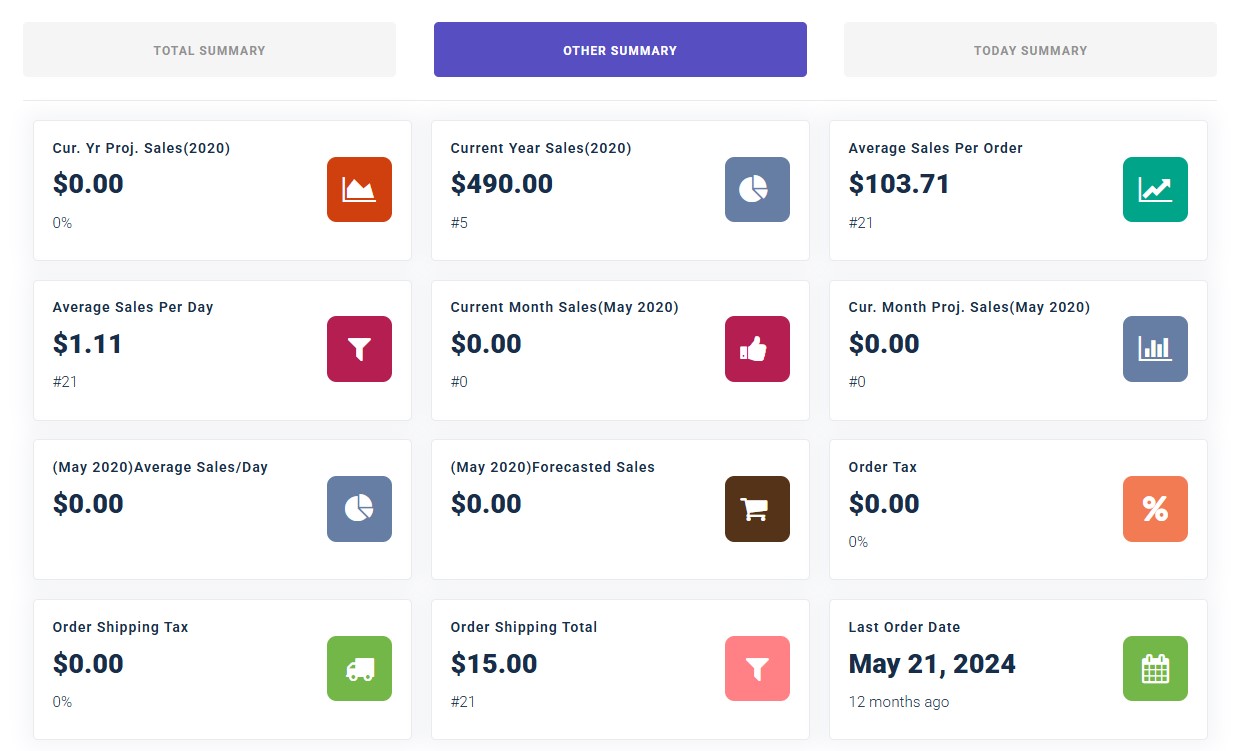Open the Total Summary tab

209,50
